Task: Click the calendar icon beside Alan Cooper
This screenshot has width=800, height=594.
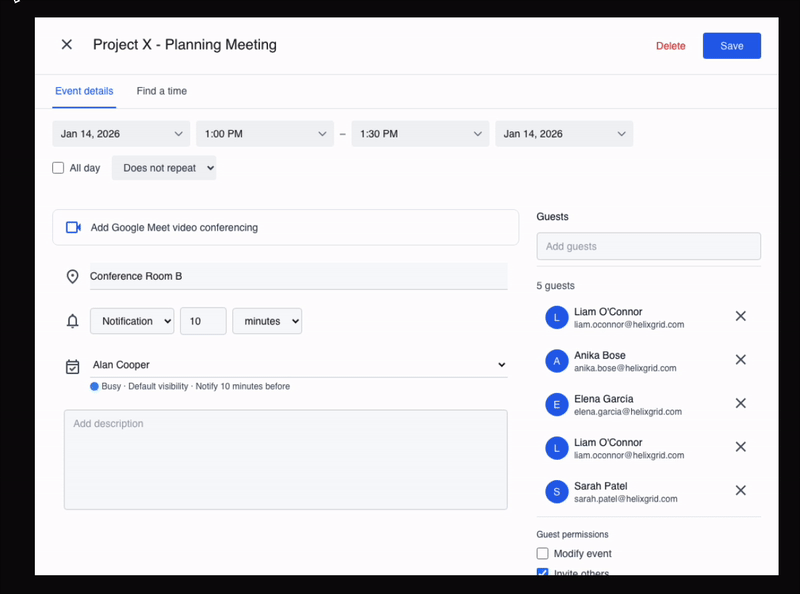Action: coord(73,366)
